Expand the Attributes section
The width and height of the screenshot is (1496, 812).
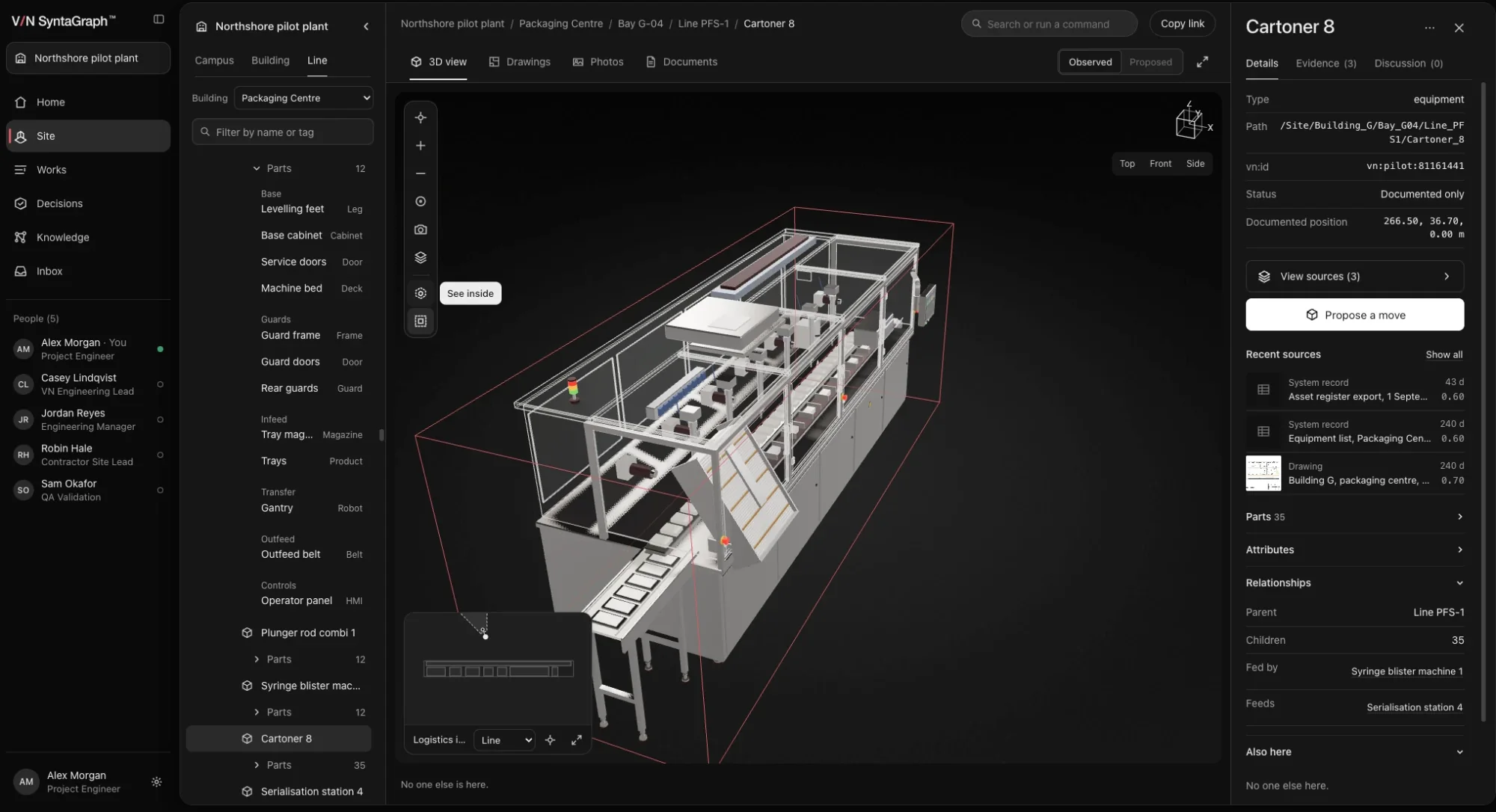(1355, 550)
